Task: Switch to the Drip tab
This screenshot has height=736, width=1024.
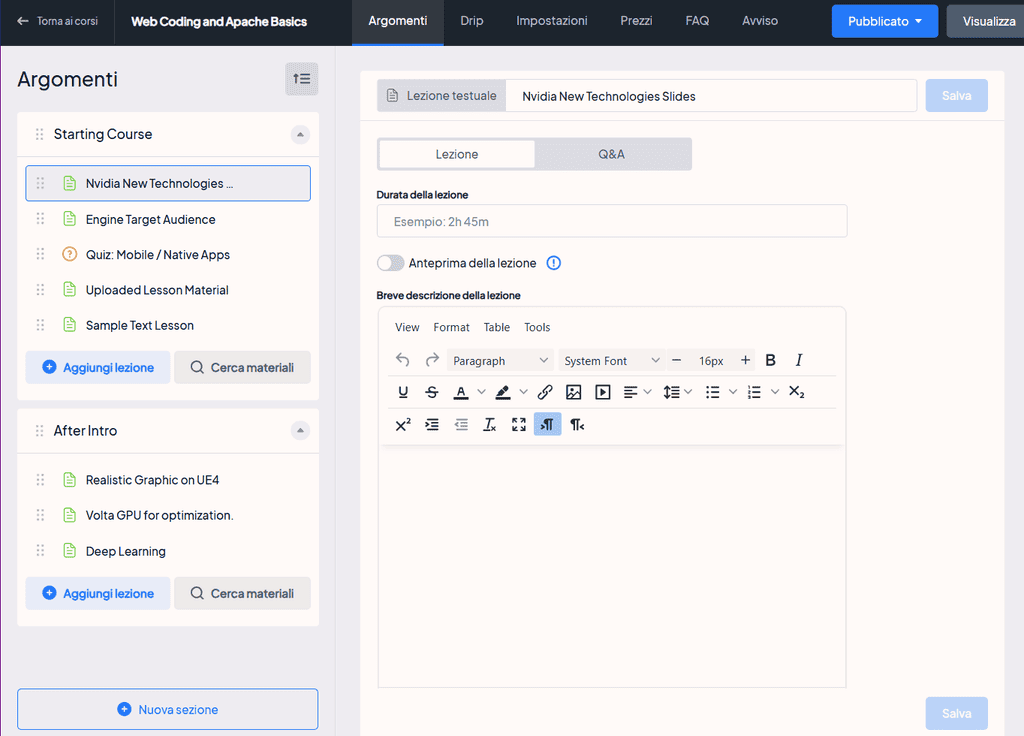Action: (472, 21)
